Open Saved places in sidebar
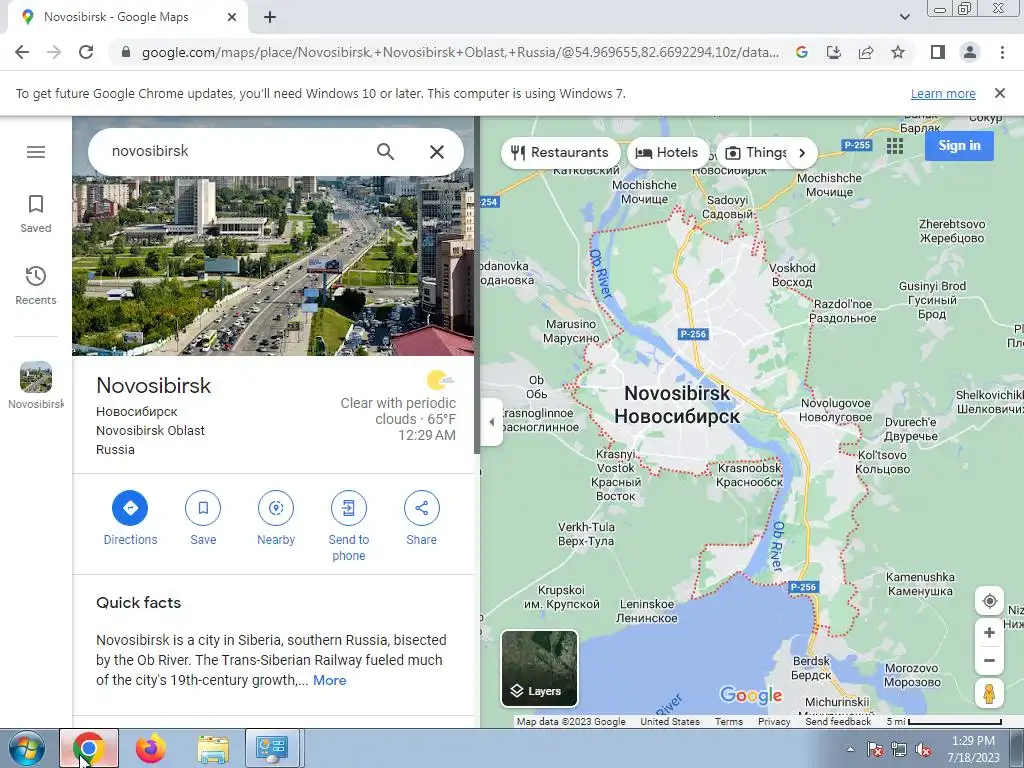Image resolution: width=1024 pixels, height=768 pixels. (x=36, y=214)
